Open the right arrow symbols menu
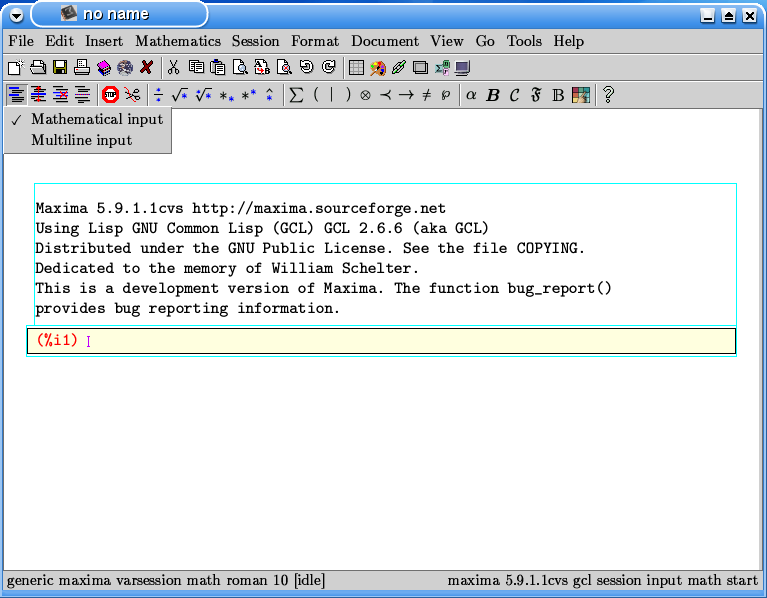 pos(406,94)
